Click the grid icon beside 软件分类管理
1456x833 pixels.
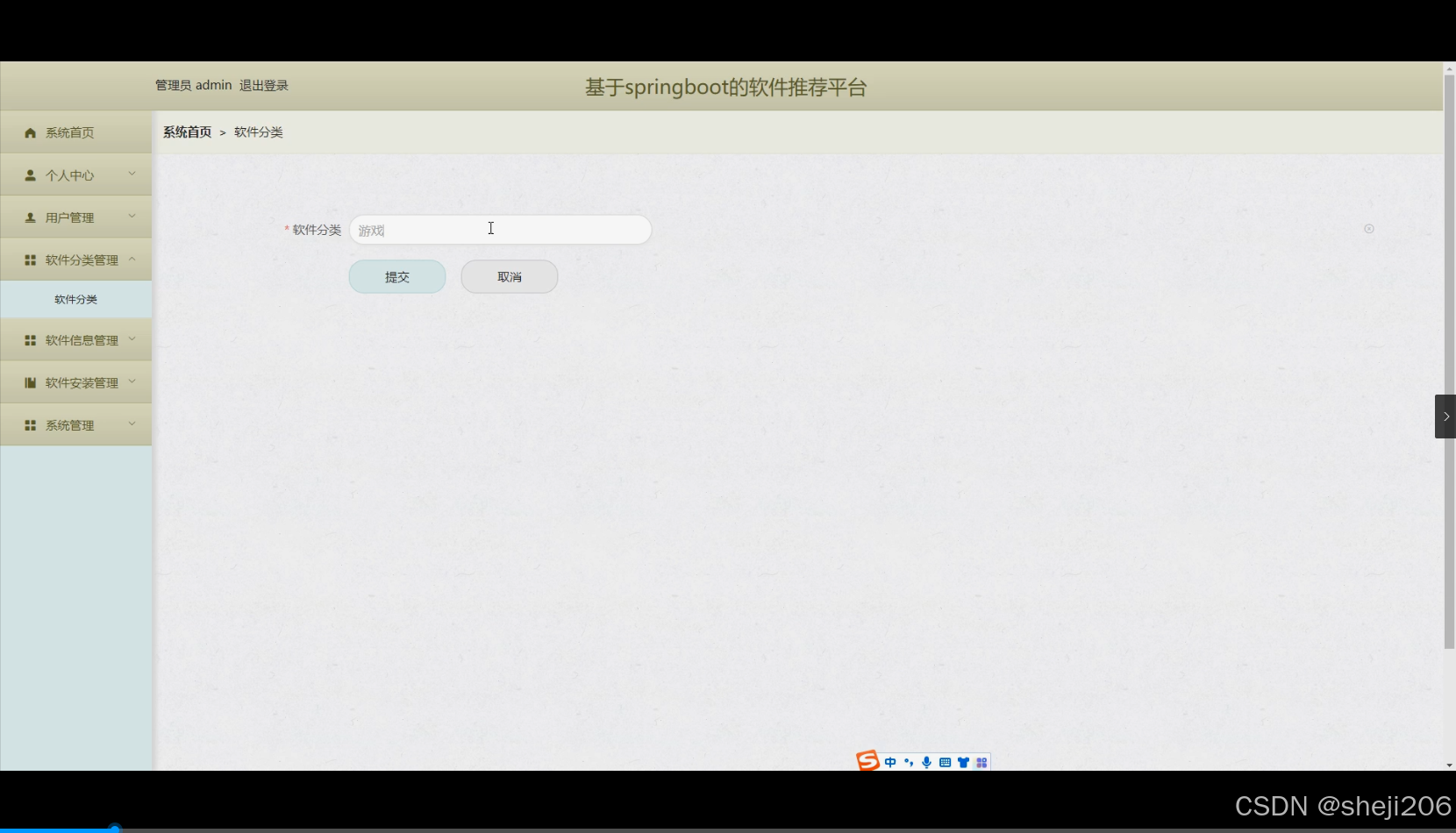pyautogui.click(x=30, y=259)
